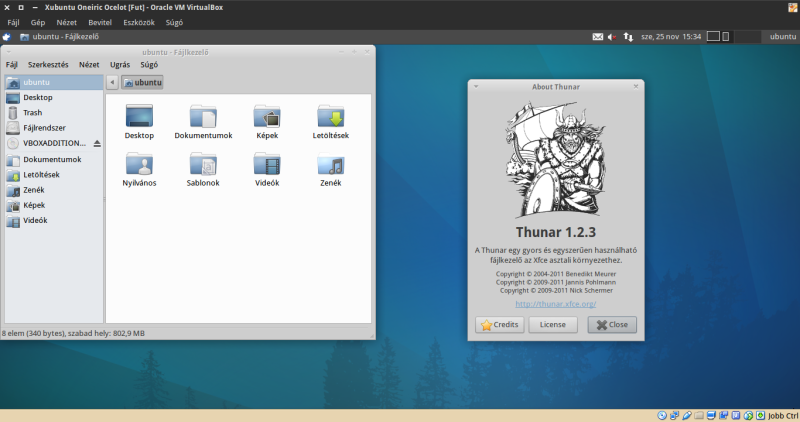The image size is (800, 422).
Task: Open VirtualBox Gép menu
Action: click(x=38, y=22)
